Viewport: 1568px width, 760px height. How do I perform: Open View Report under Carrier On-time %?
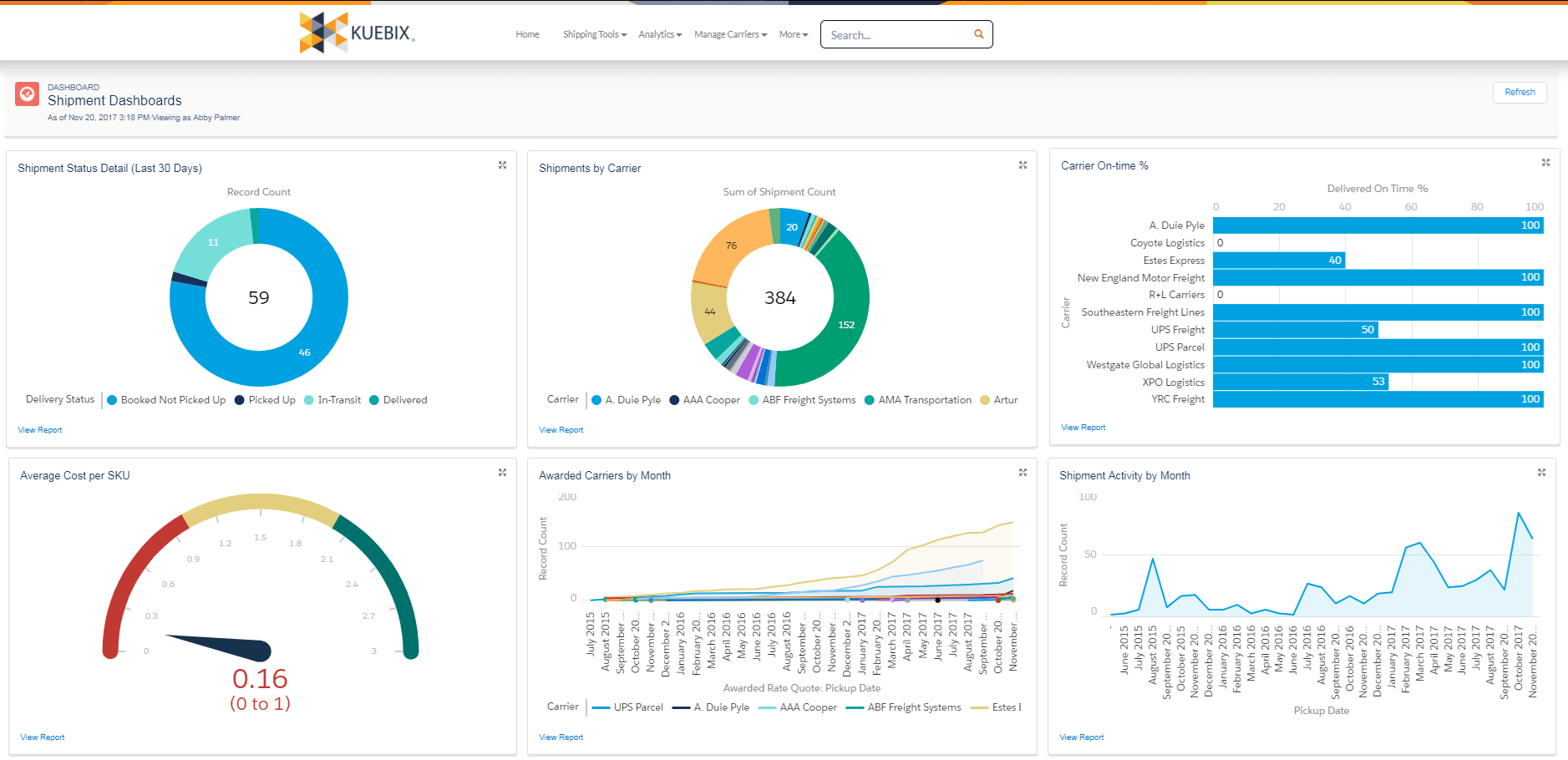click(x=1083, y=428)
